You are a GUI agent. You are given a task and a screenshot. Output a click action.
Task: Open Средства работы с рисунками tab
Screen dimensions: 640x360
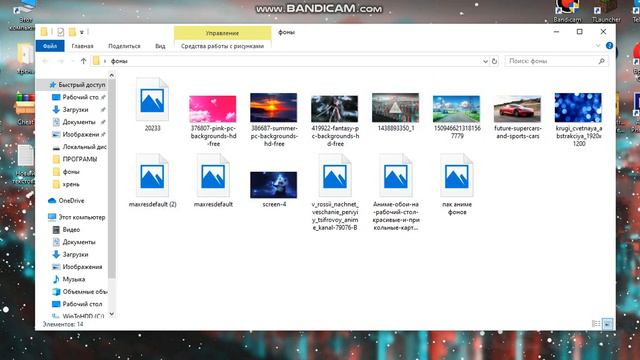[x=222, y=46]
